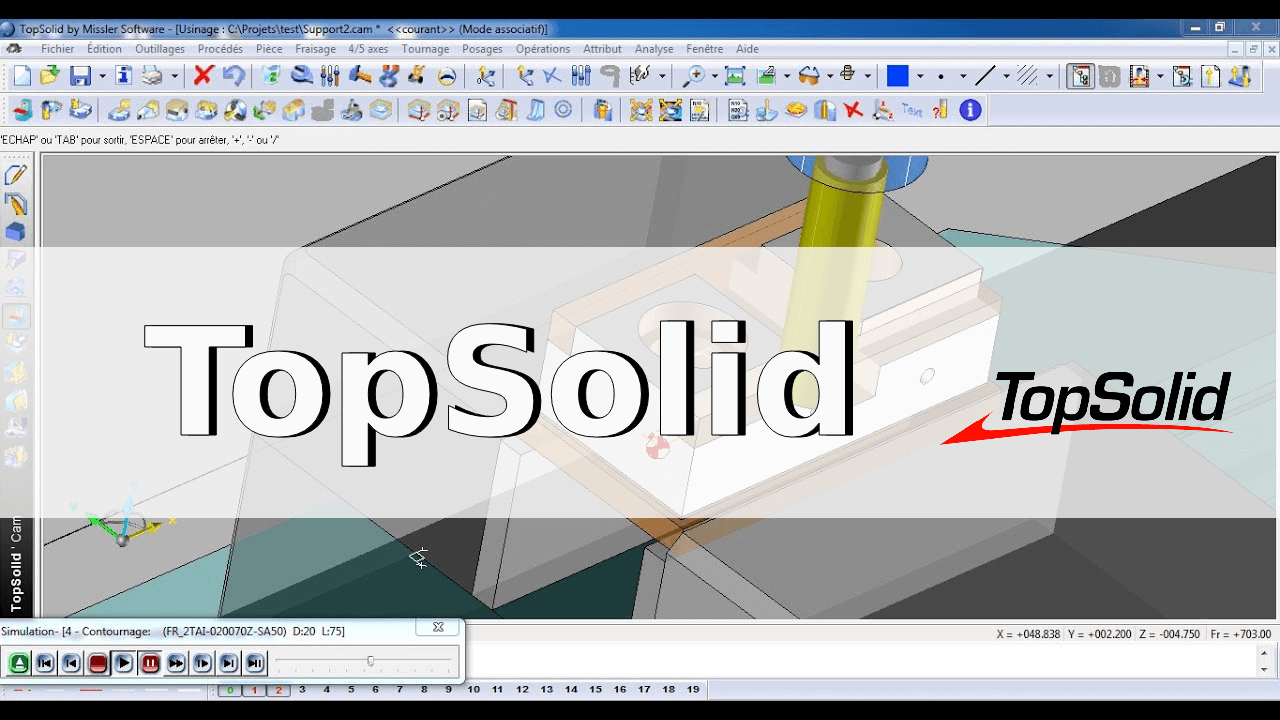Open the line style dropdown arrow

click(x=1006, y=77)
